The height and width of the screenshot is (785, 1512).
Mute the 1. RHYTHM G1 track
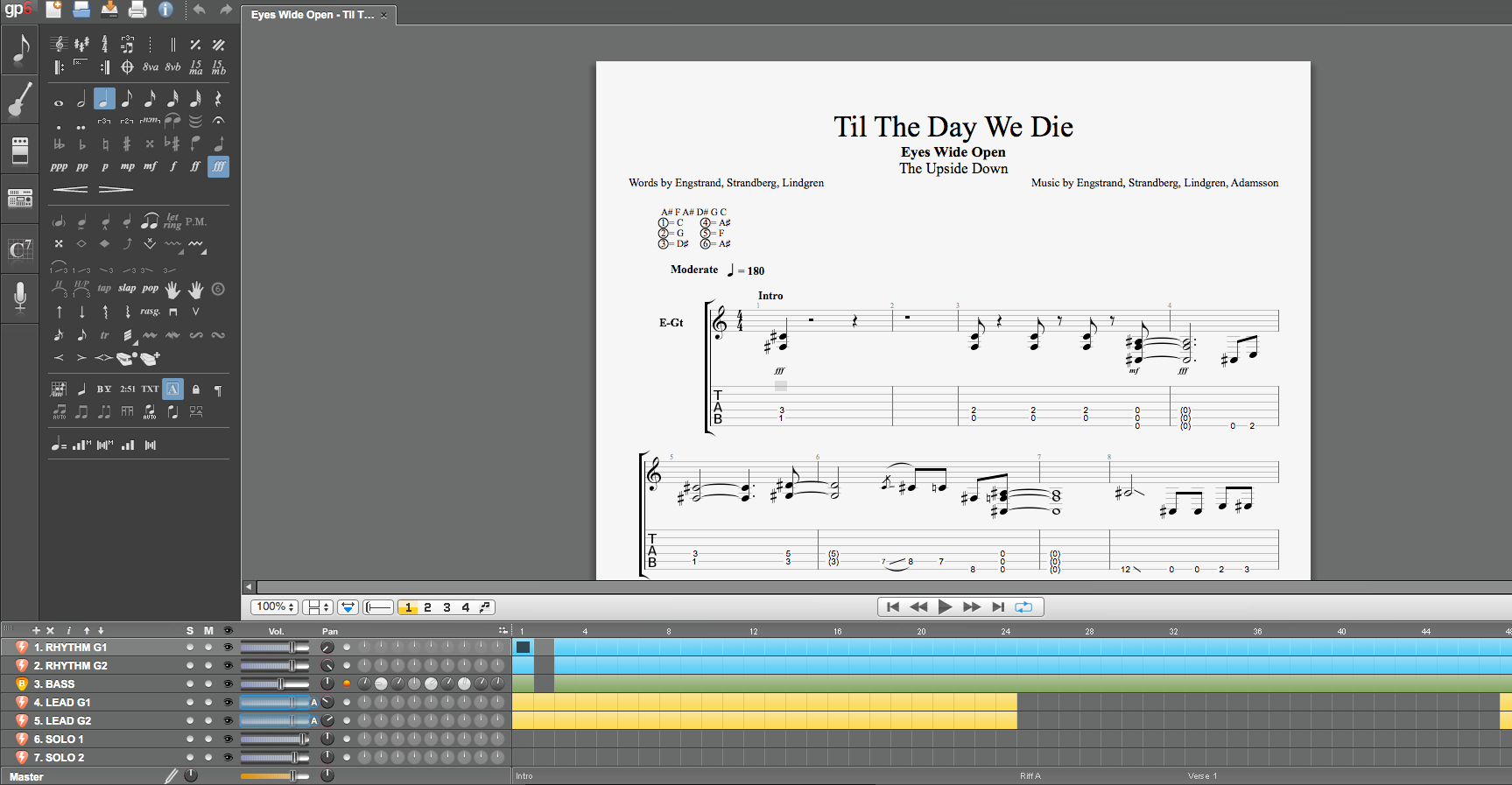[x=208, y=648]
